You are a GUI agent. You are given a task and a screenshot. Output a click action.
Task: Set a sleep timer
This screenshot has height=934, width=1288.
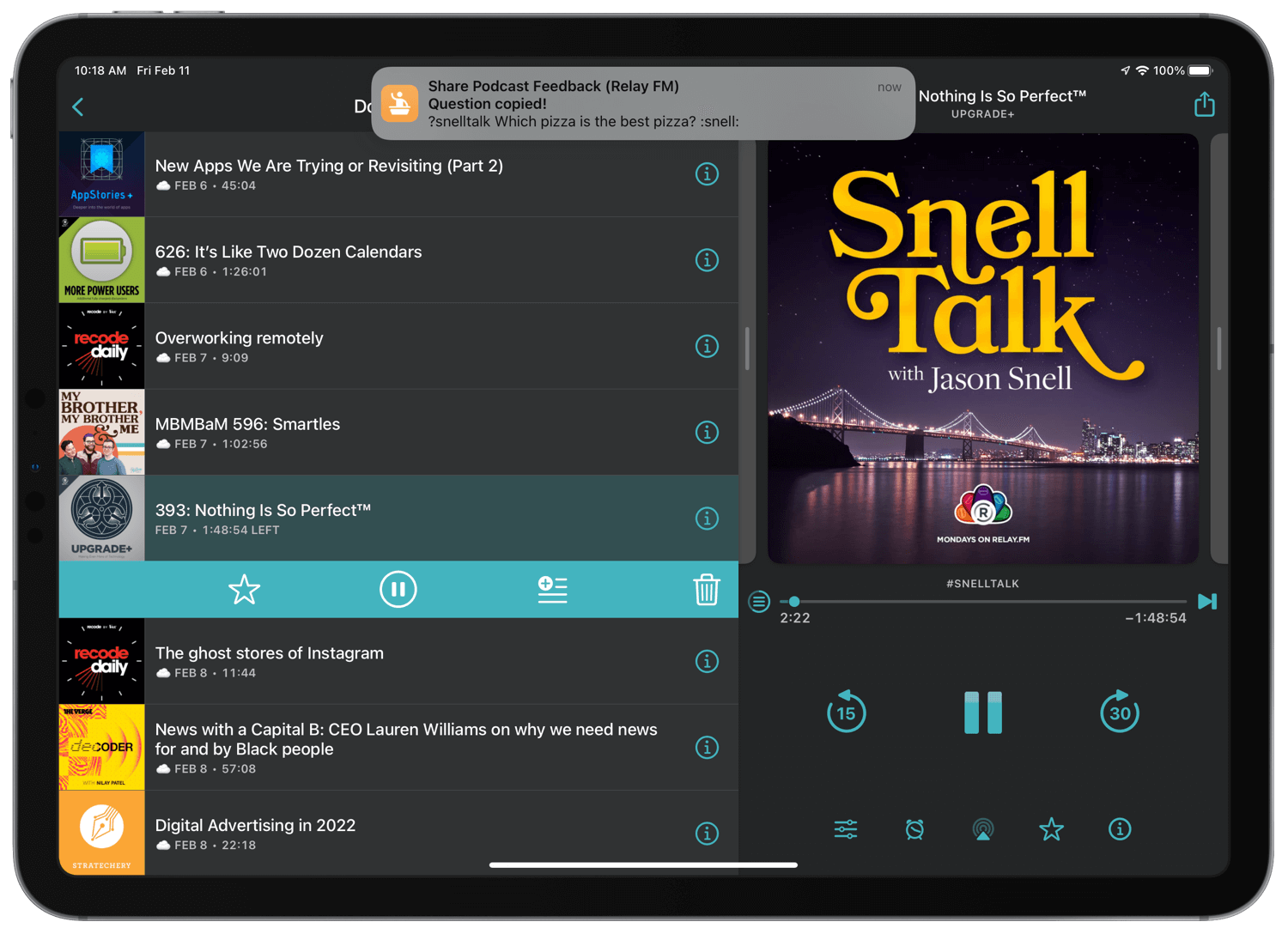(x=914, y=829)
